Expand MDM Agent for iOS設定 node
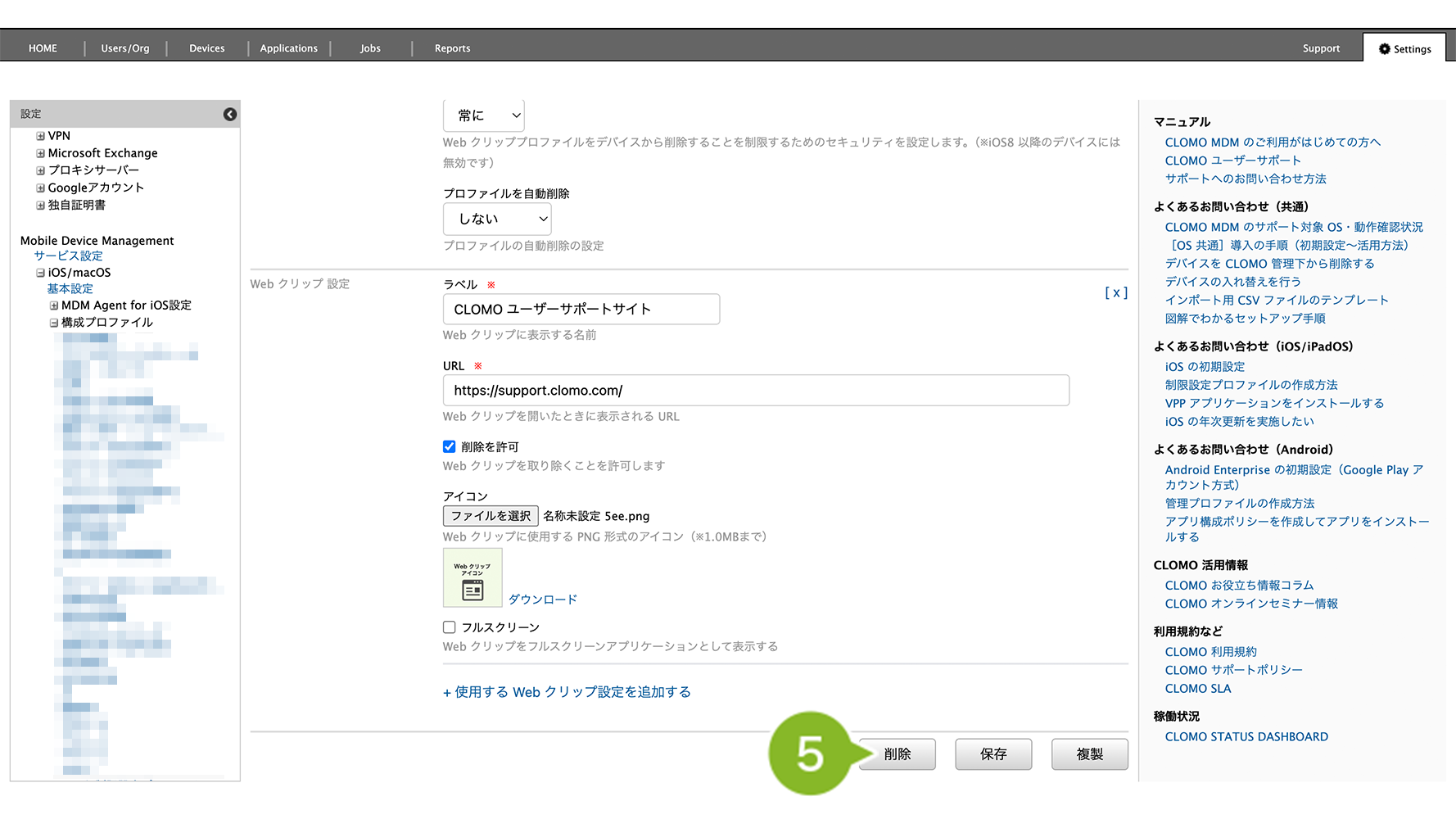The image size is (1456, 819). (x=54, y=305)
